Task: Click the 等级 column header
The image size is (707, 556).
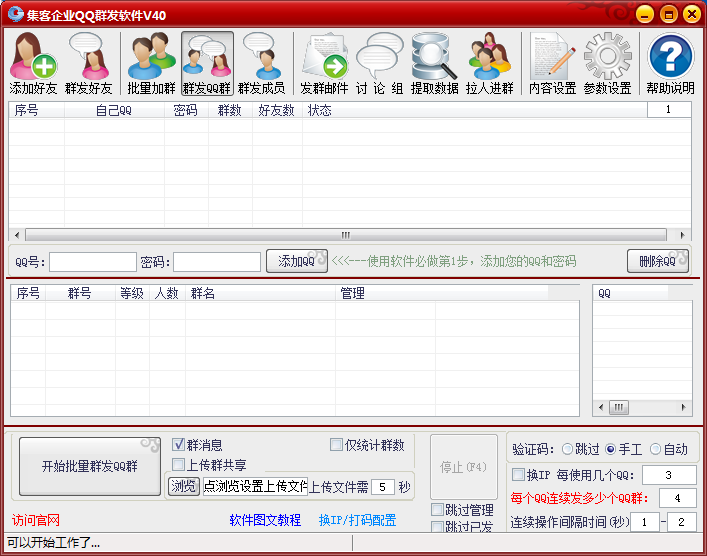Action: (x=132, y=294)
